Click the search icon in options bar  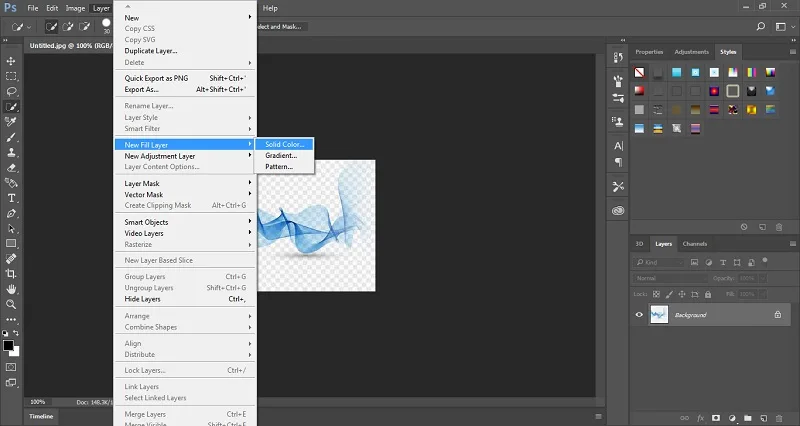760,27
